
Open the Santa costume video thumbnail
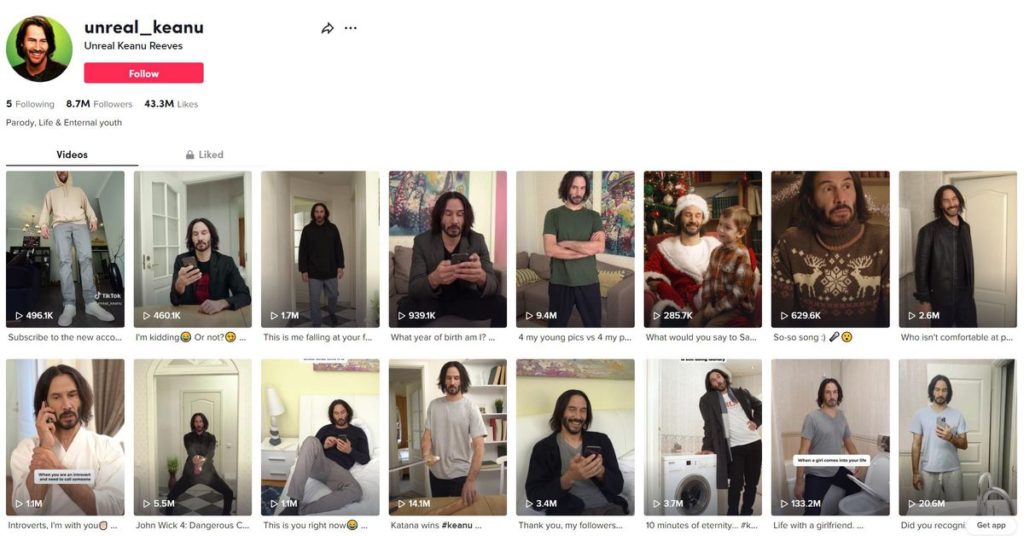(703, 249)
